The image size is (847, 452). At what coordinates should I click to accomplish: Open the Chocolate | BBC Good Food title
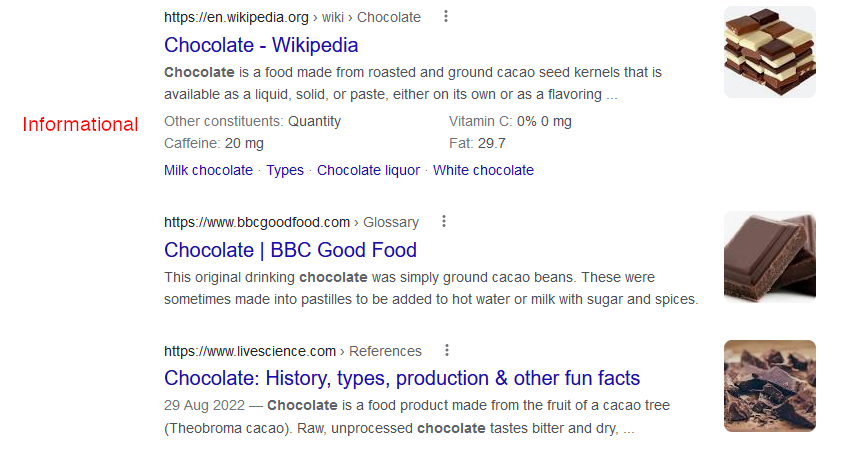pyautogui.click(x=291, y=250)
